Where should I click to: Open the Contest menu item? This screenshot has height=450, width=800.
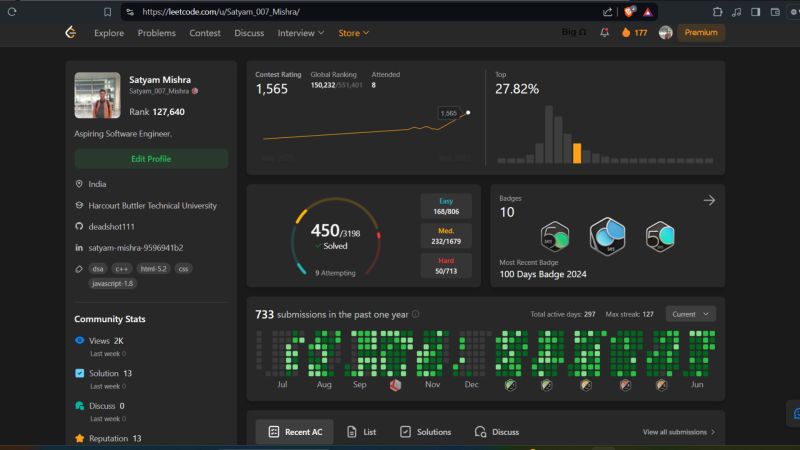pyautogui.click(x=205, y=33)
